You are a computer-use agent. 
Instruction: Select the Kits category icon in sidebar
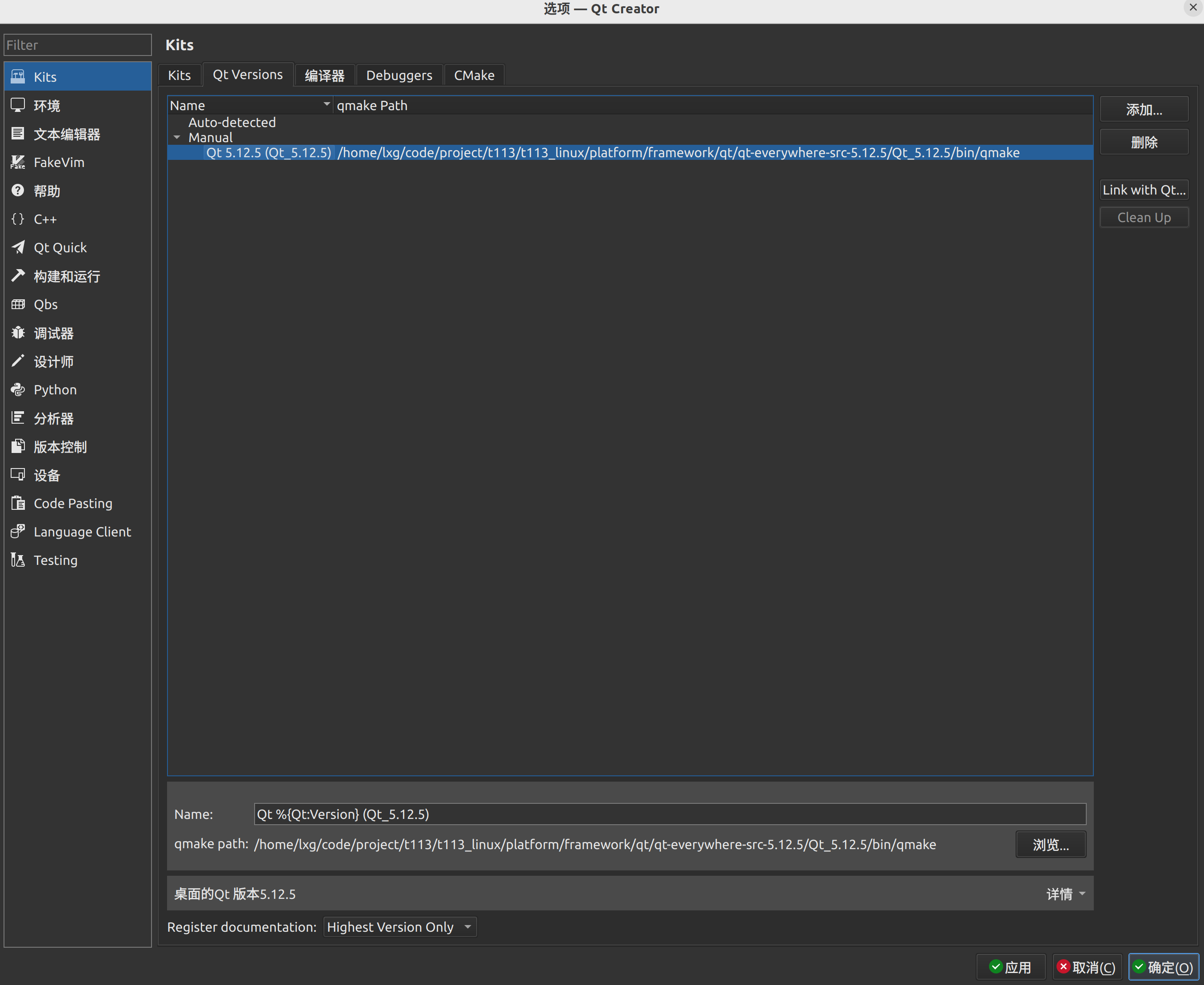click(x=18, y=76)
